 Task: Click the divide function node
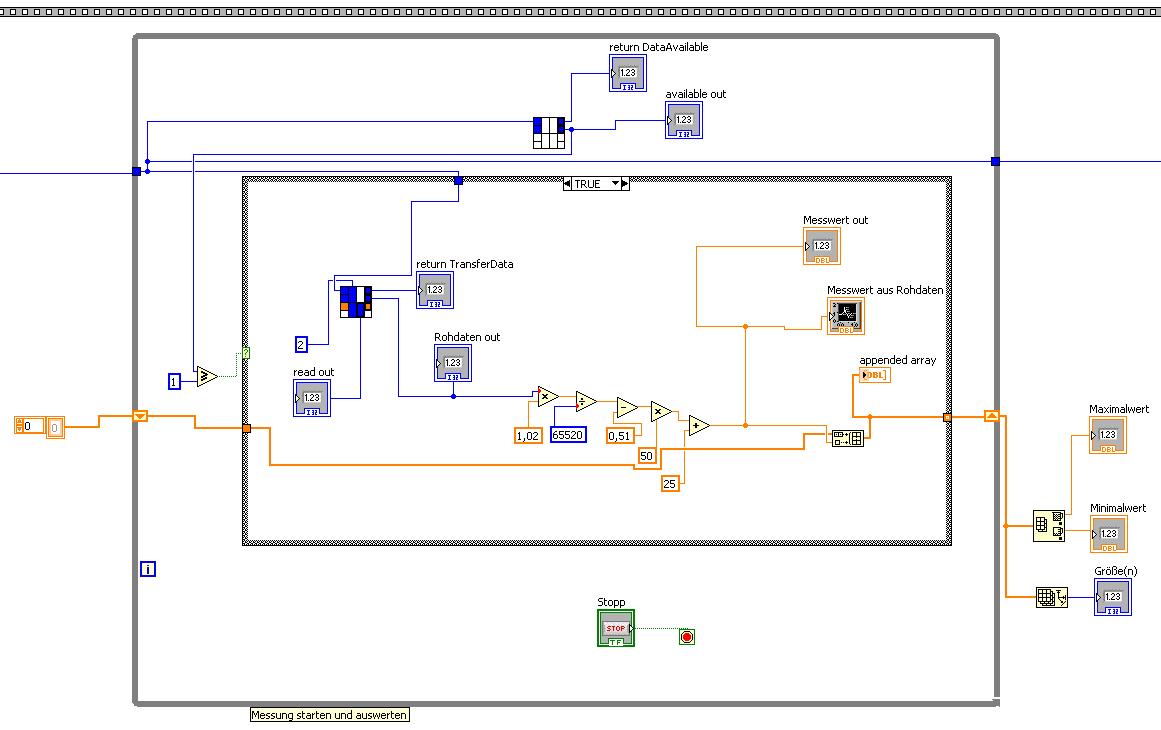click(586, 401)
